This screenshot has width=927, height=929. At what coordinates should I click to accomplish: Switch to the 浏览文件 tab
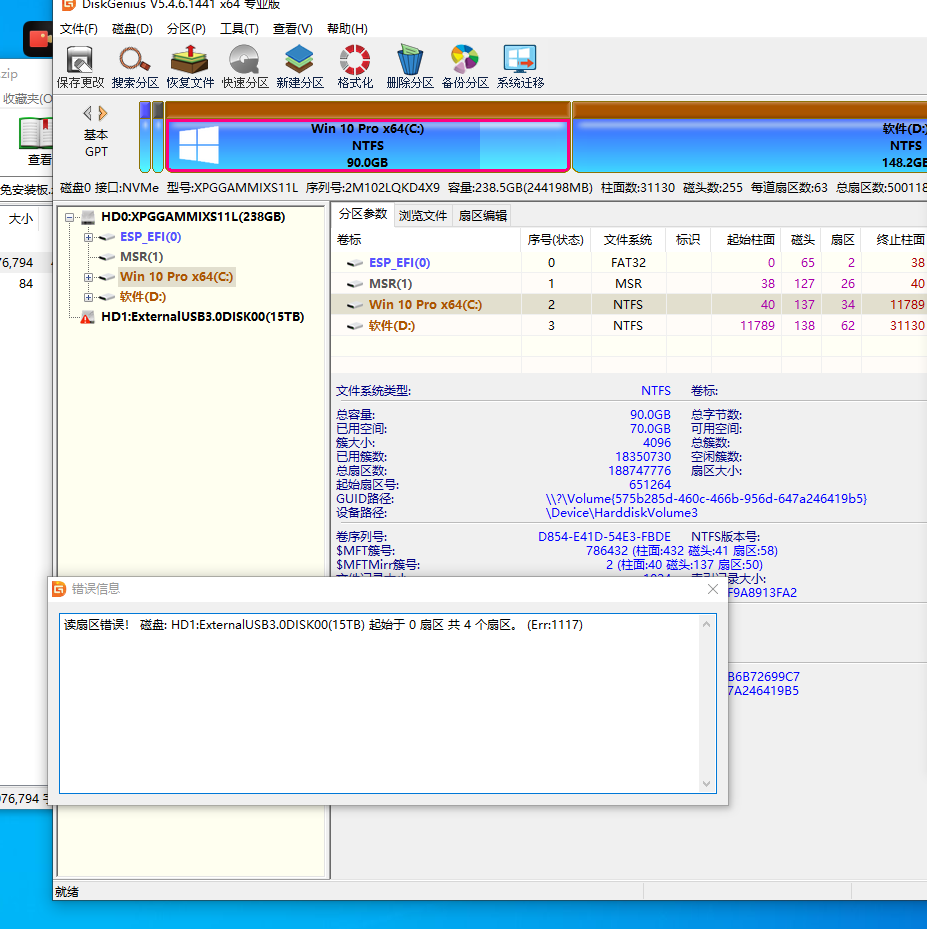pos(423,215)
